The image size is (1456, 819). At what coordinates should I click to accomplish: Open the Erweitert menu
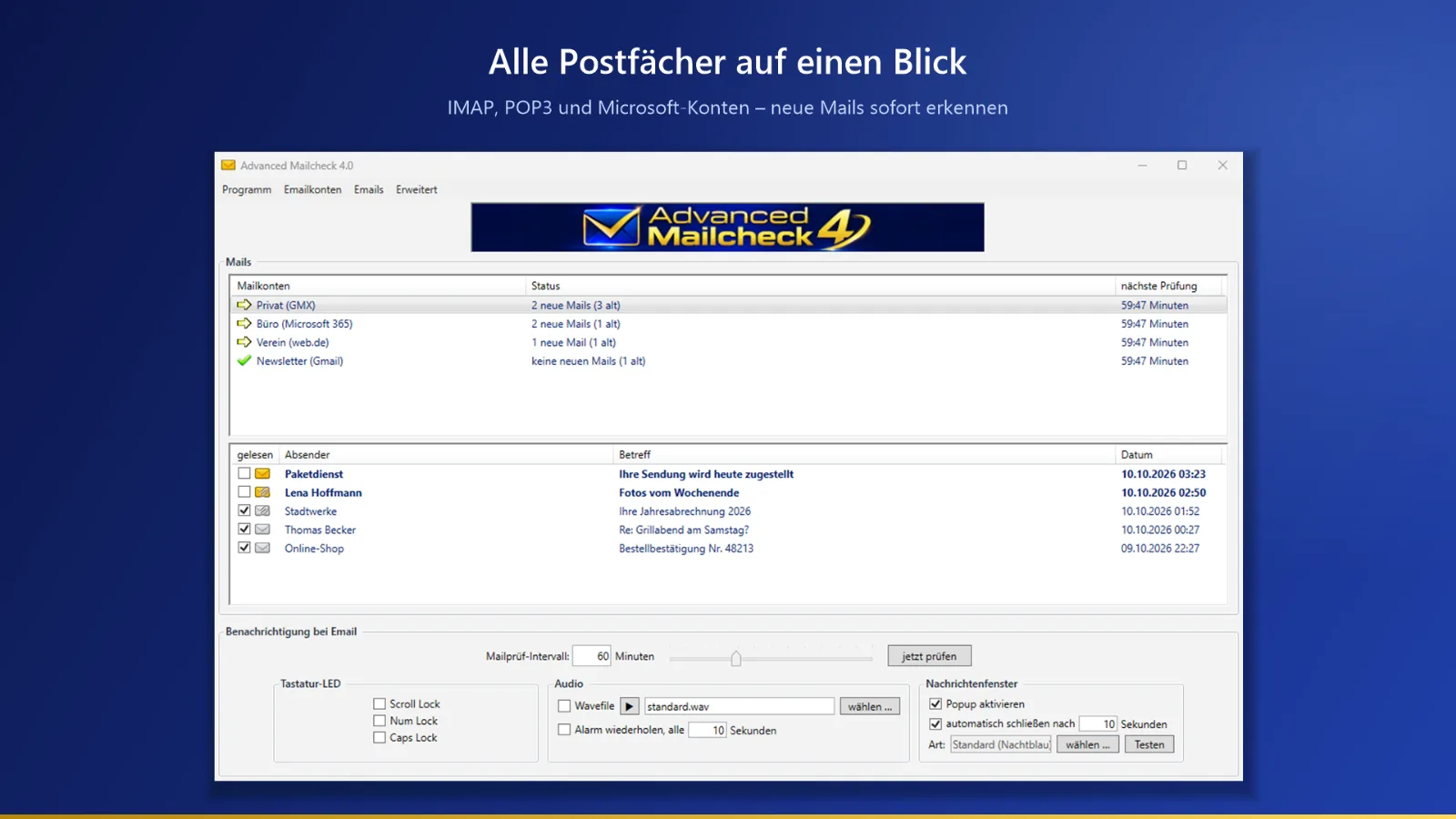click(x=417, y=189)
